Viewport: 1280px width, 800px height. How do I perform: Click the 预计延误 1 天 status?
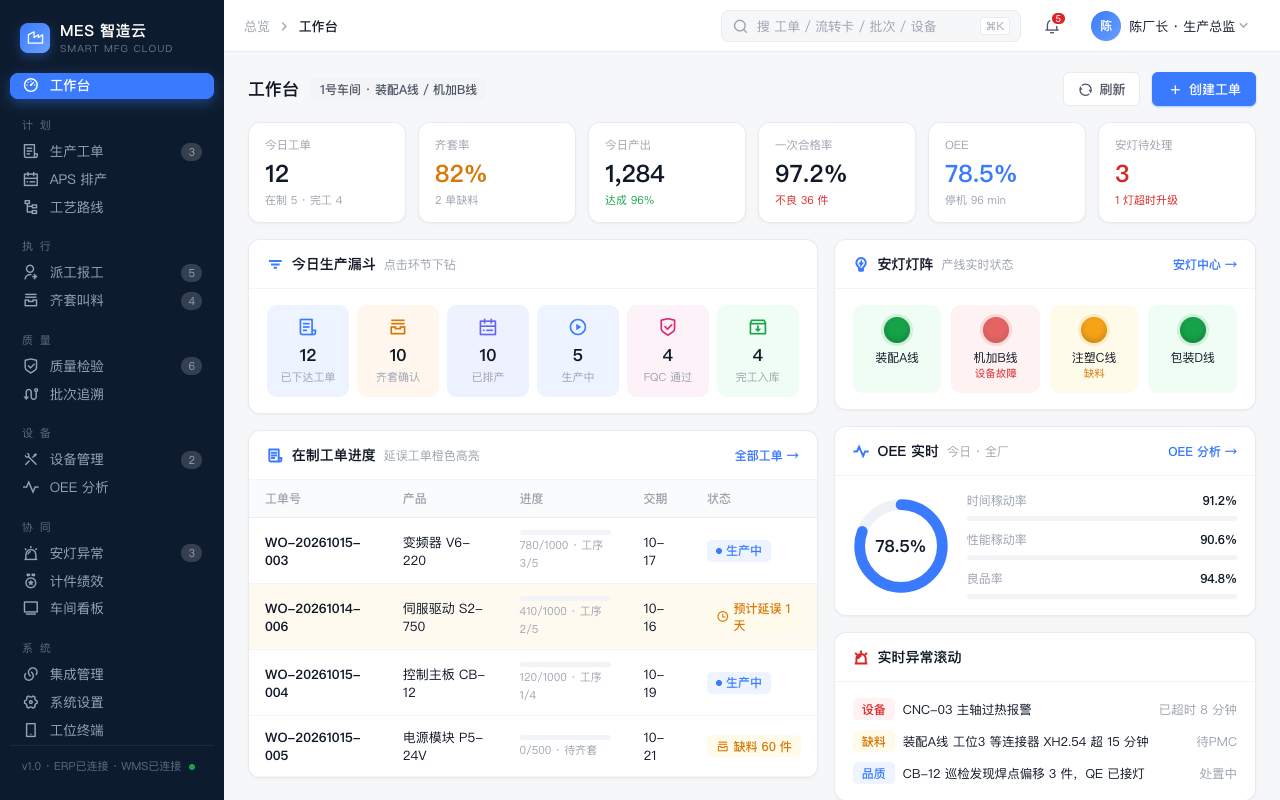(754, 617)
